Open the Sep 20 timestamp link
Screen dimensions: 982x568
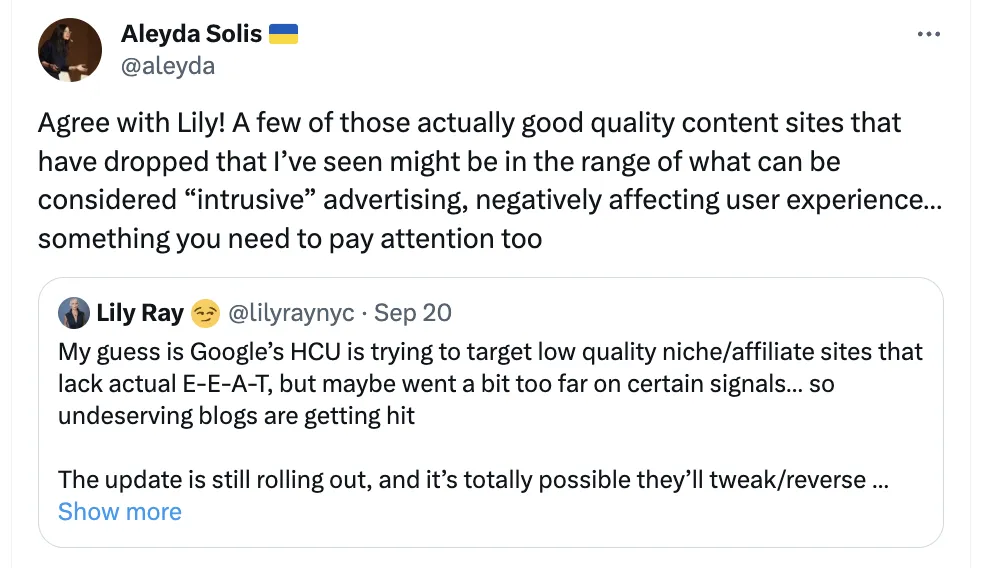[x=413, y=313]
